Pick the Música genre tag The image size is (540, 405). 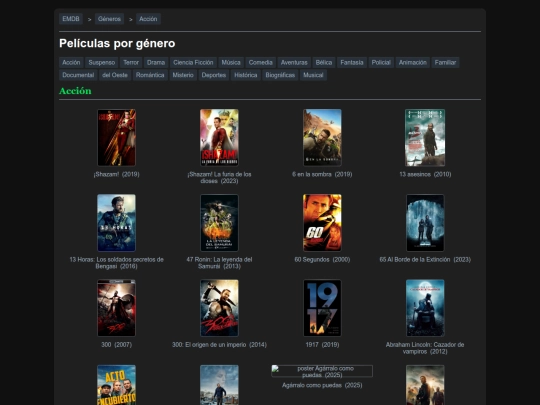pos(231,62)
